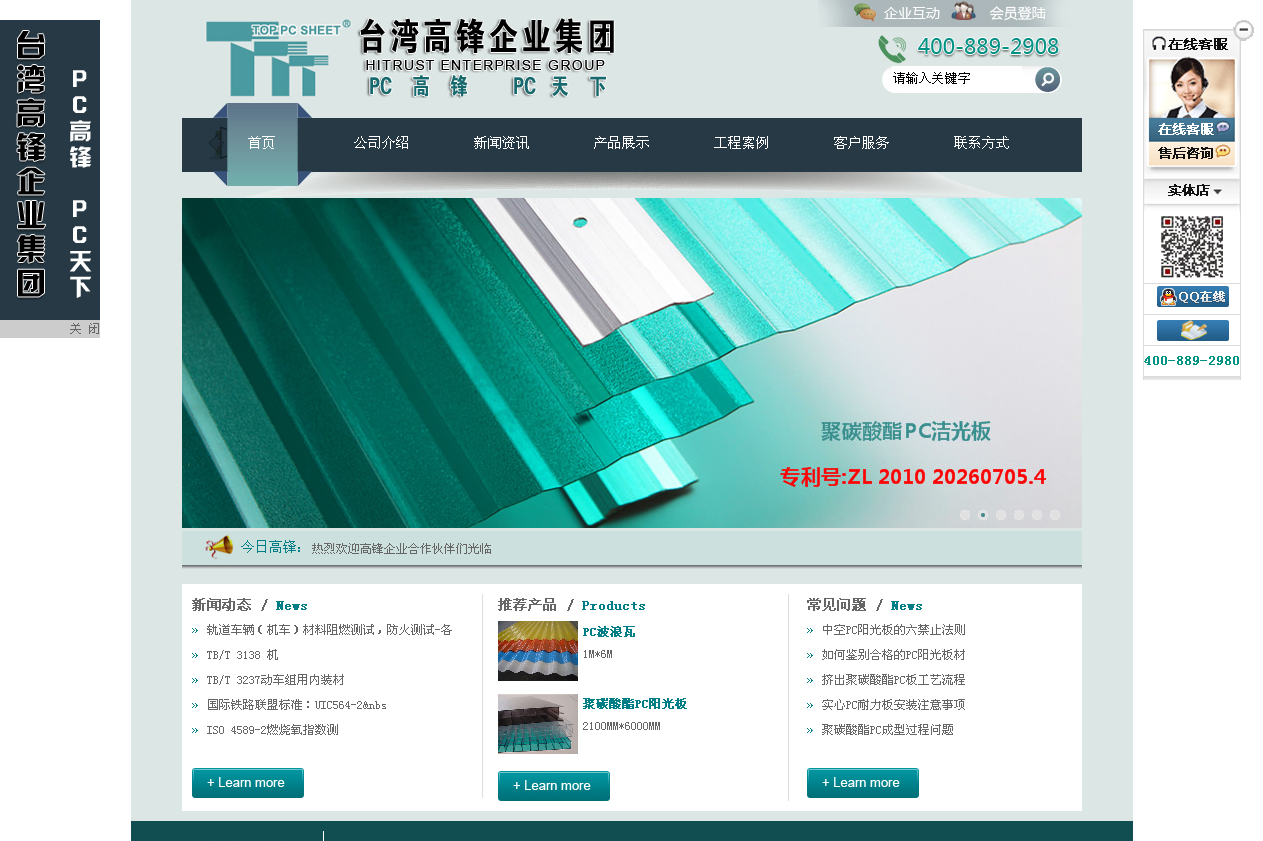Open the 公司介绍 menu item
This screenshot has width=1263, height=841.
pos(381,143)
